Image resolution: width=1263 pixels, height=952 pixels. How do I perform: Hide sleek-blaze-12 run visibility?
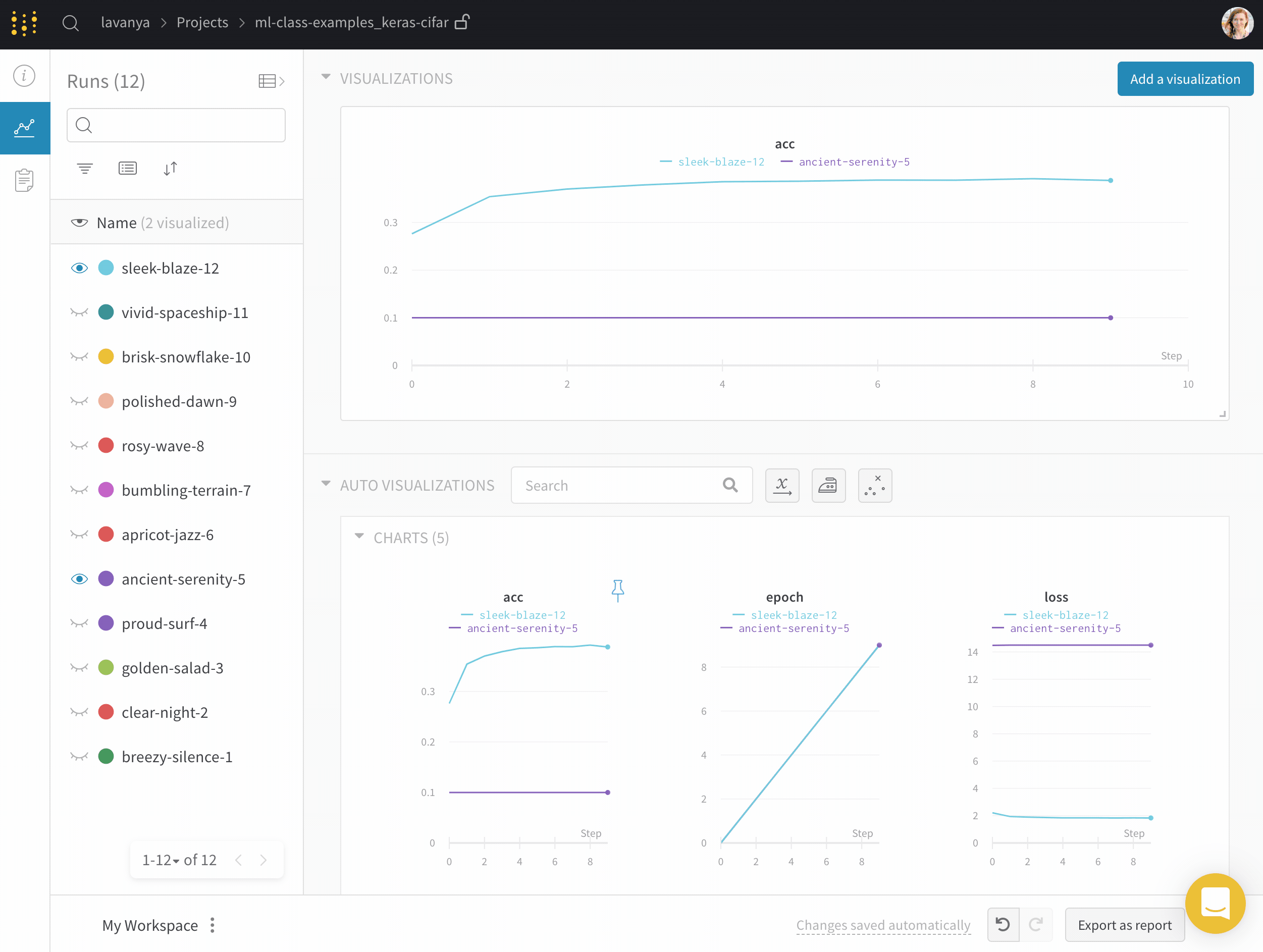tap(79, 269)
